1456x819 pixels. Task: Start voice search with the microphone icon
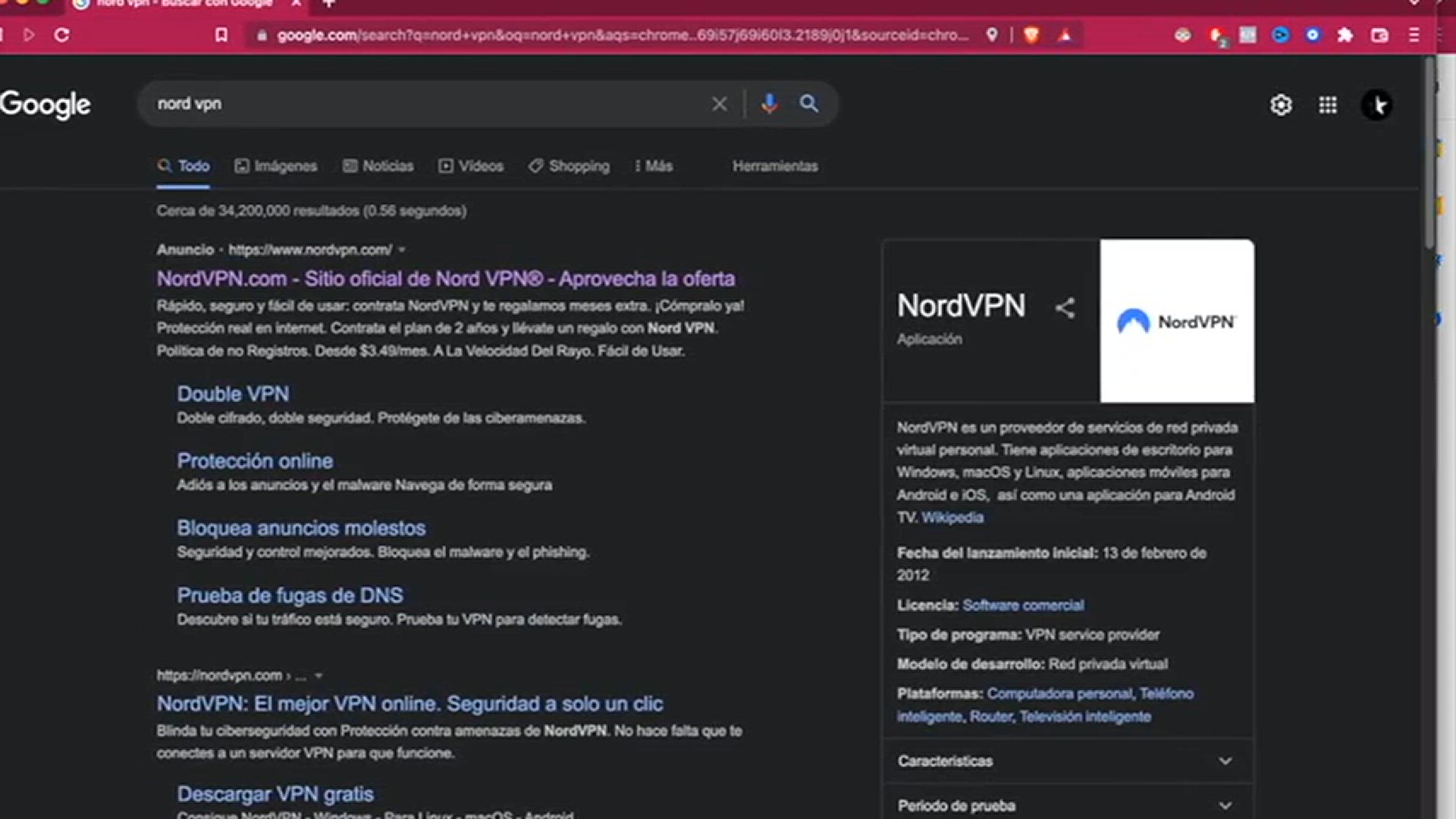point(769,103)
